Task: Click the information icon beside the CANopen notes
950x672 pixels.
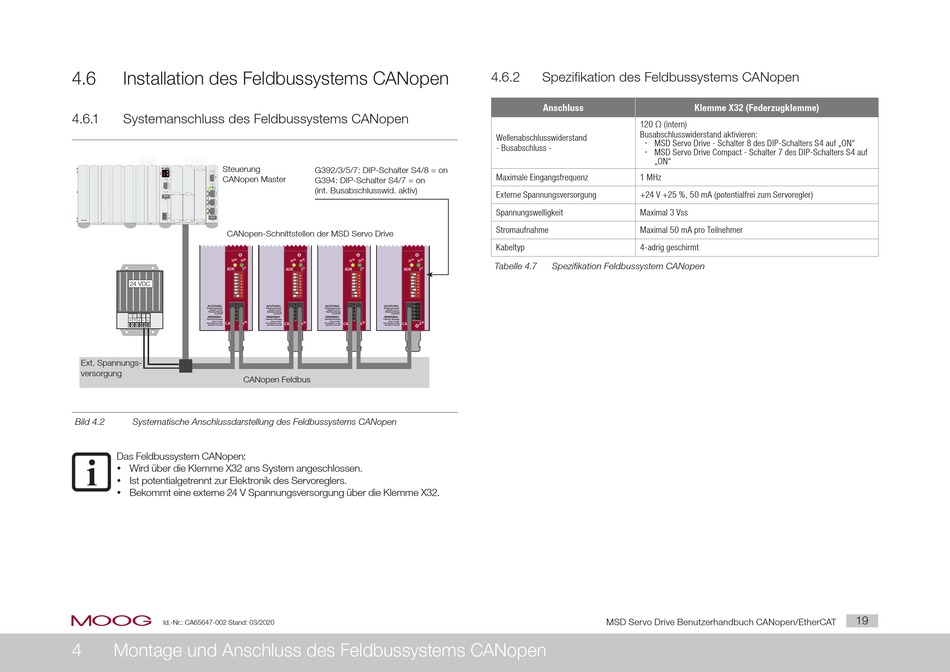Action: point(91,472)
